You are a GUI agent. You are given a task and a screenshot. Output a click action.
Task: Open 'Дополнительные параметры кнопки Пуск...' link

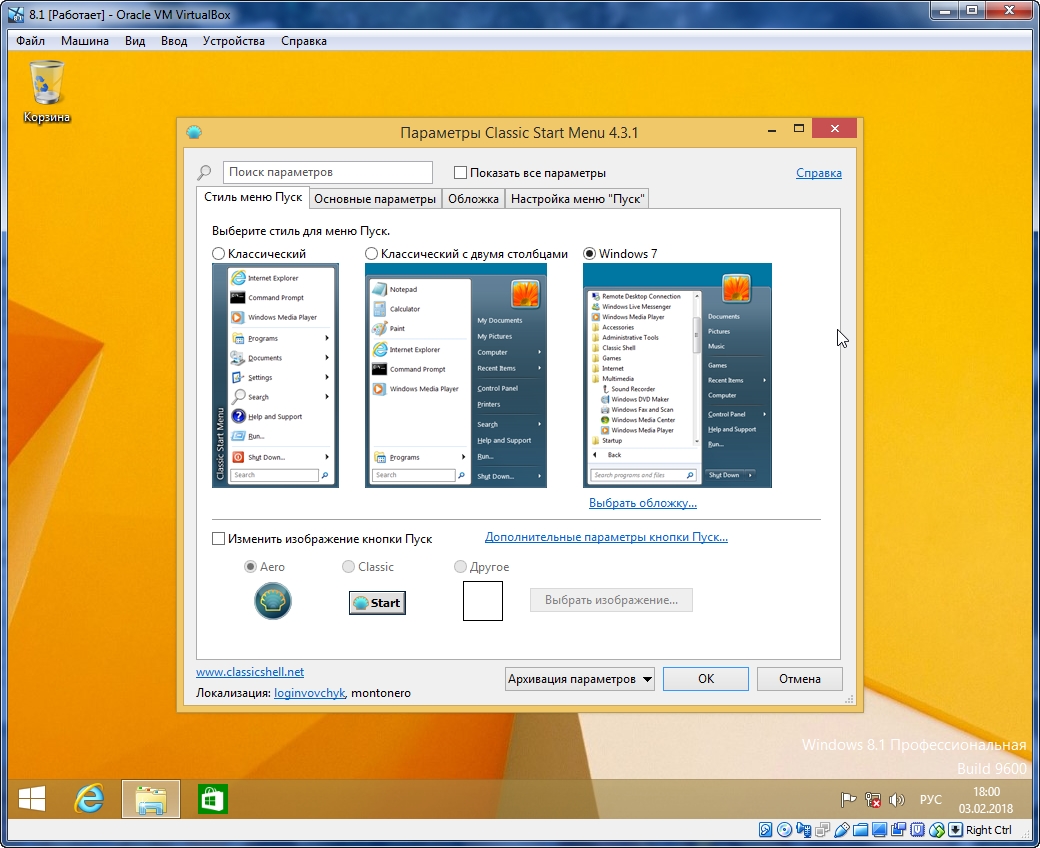coord(606,537)
